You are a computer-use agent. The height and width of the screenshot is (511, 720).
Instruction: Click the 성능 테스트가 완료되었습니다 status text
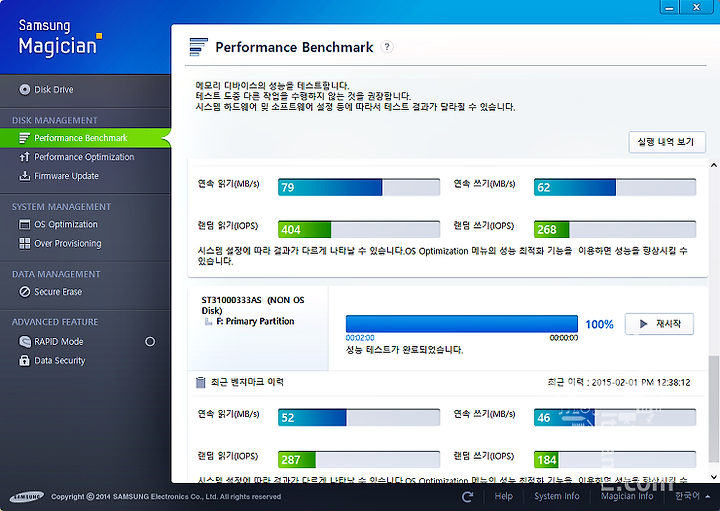click(x=405, y=350)
